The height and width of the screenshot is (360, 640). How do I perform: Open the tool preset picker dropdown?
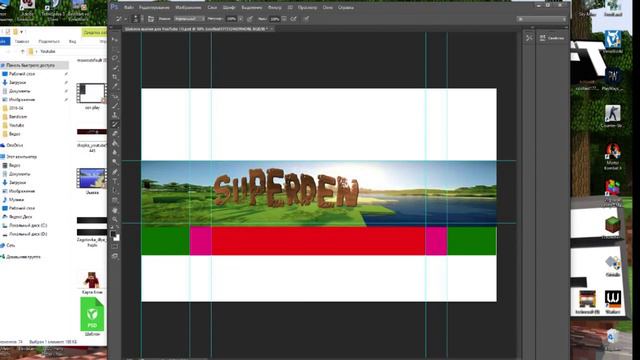(121, 19)
